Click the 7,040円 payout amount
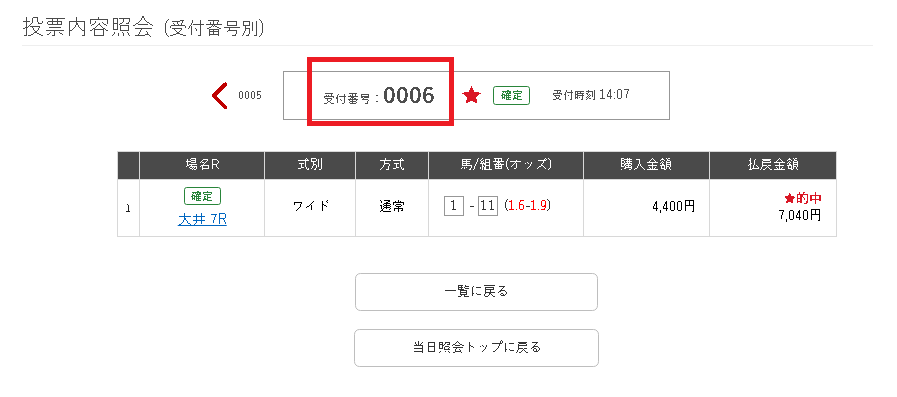 click(x=799, y=215)
